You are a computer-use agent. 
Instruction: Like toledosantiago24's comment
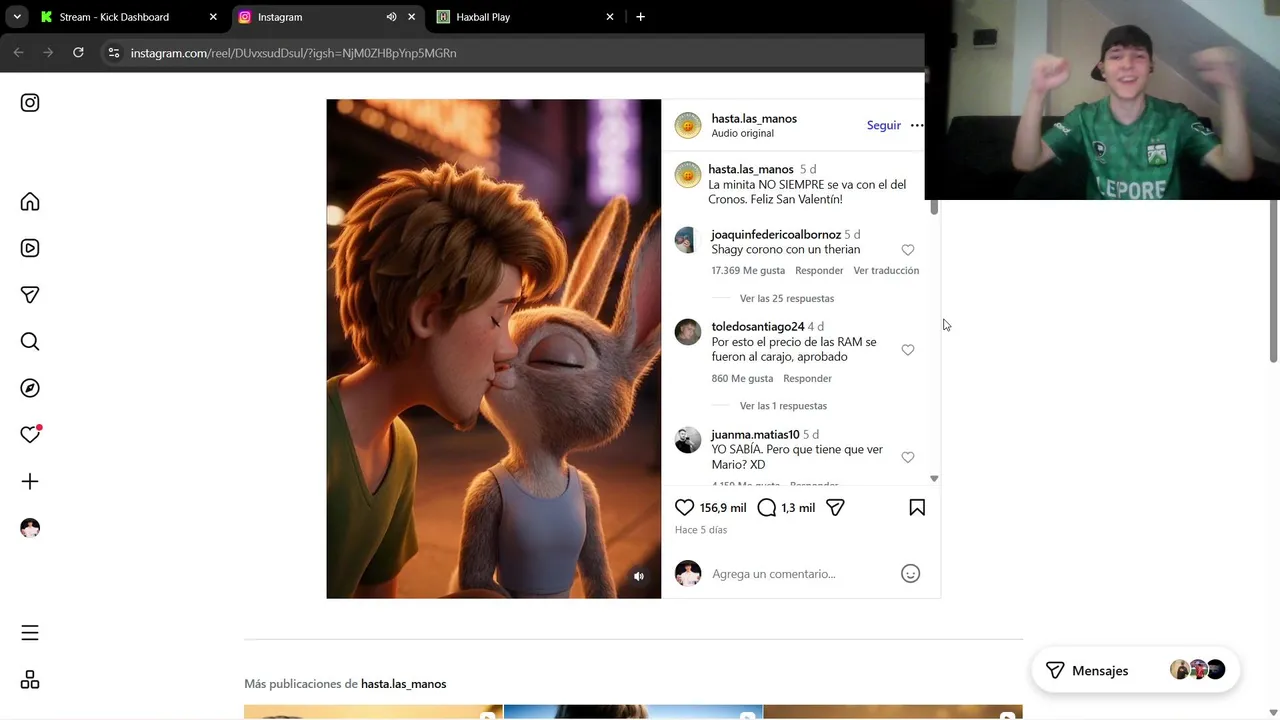(x=908, y=350)
